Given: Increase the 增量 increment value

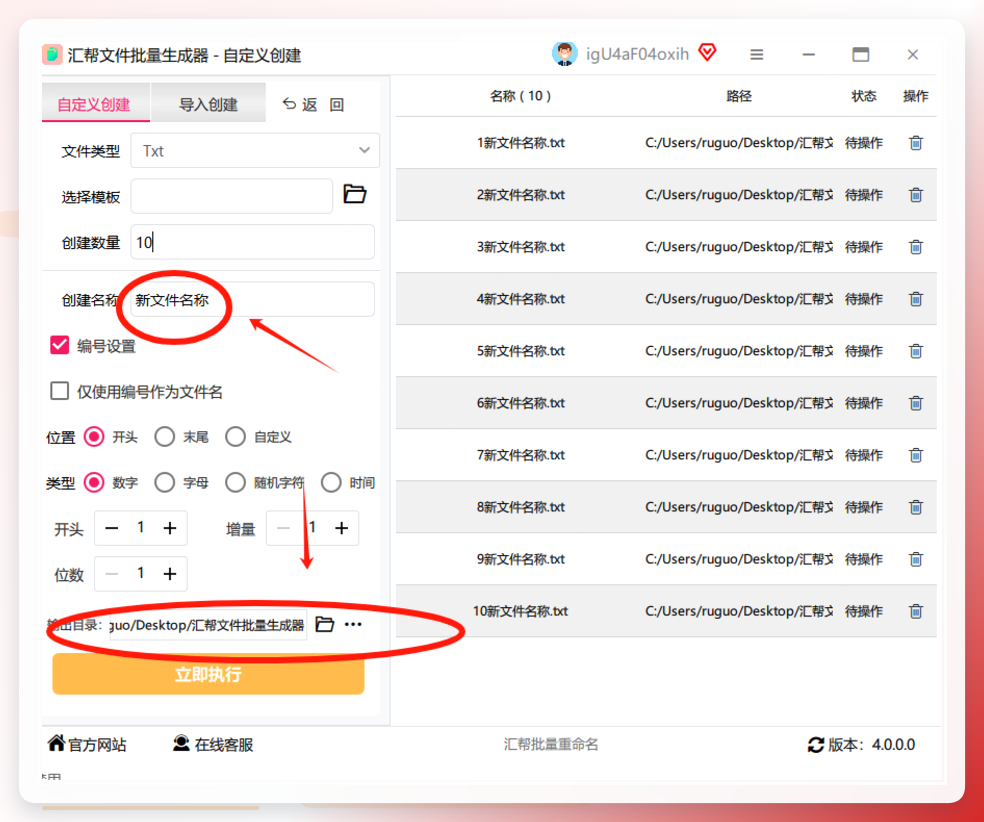Looking at the screenshot, I should tap(341, 528).
